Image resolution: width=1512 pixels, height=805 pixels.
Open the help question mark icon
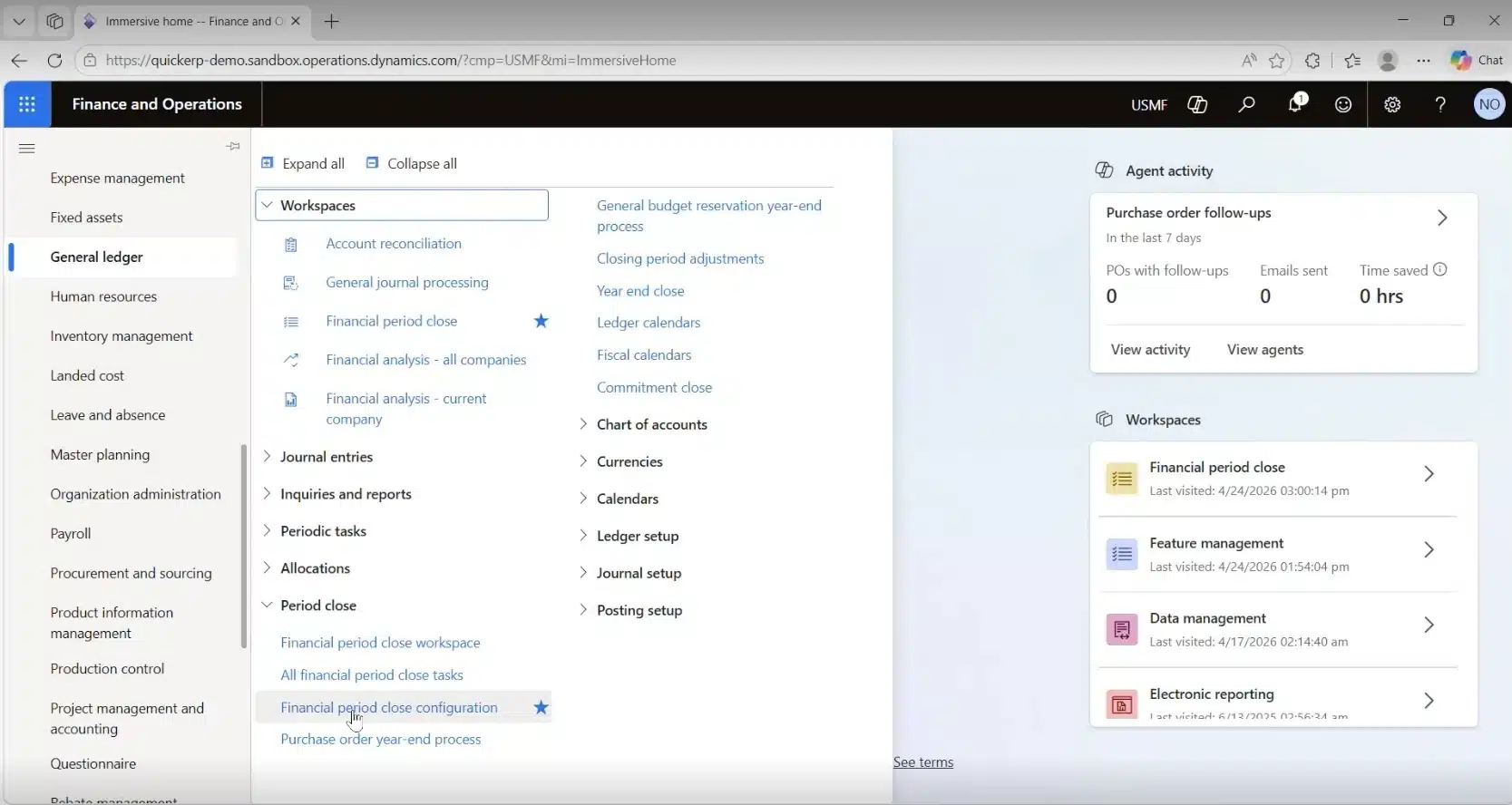pos(1440,104)
